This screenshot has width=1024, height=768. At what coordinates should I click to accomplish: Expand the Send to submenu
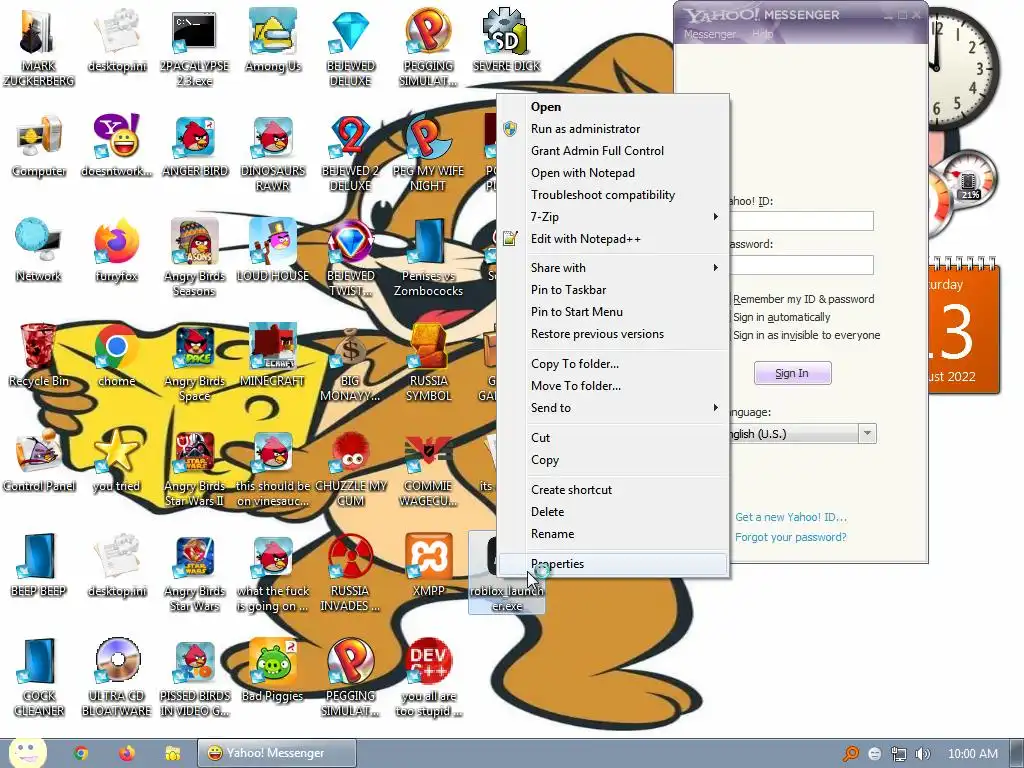[613, 408]
